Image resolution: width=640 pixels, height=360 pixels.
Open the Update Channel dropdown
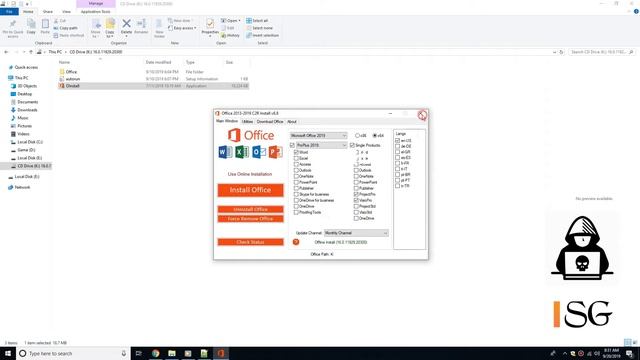[356, 233]
